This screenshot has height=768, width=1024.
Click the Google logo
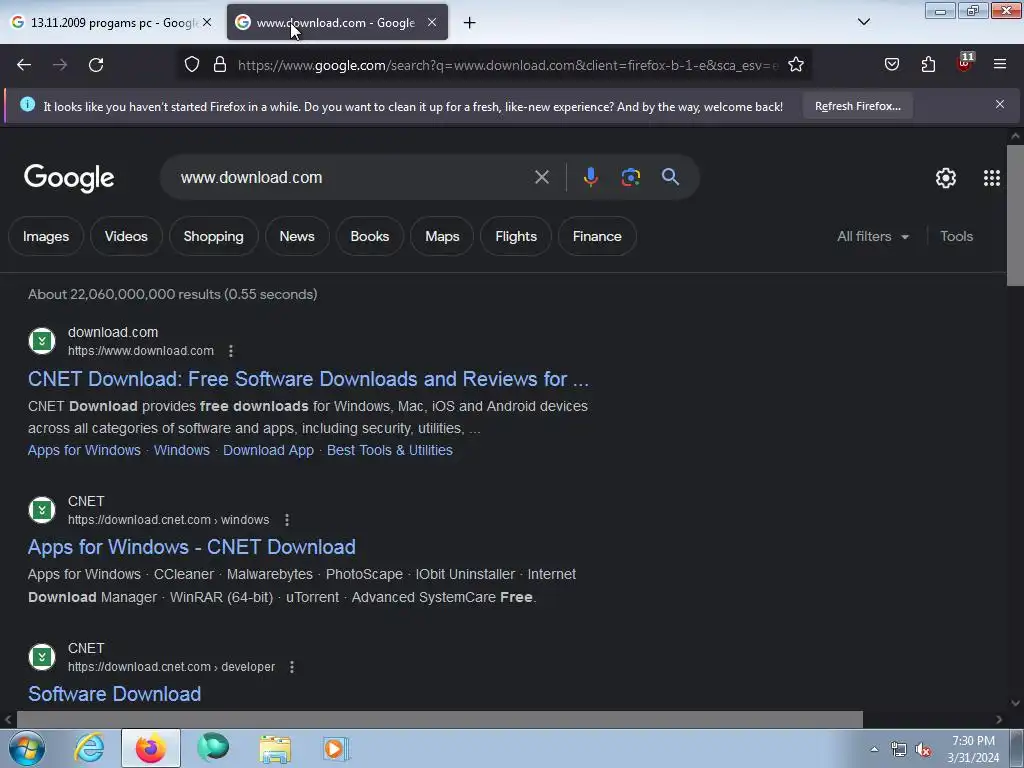coord(69,178)
